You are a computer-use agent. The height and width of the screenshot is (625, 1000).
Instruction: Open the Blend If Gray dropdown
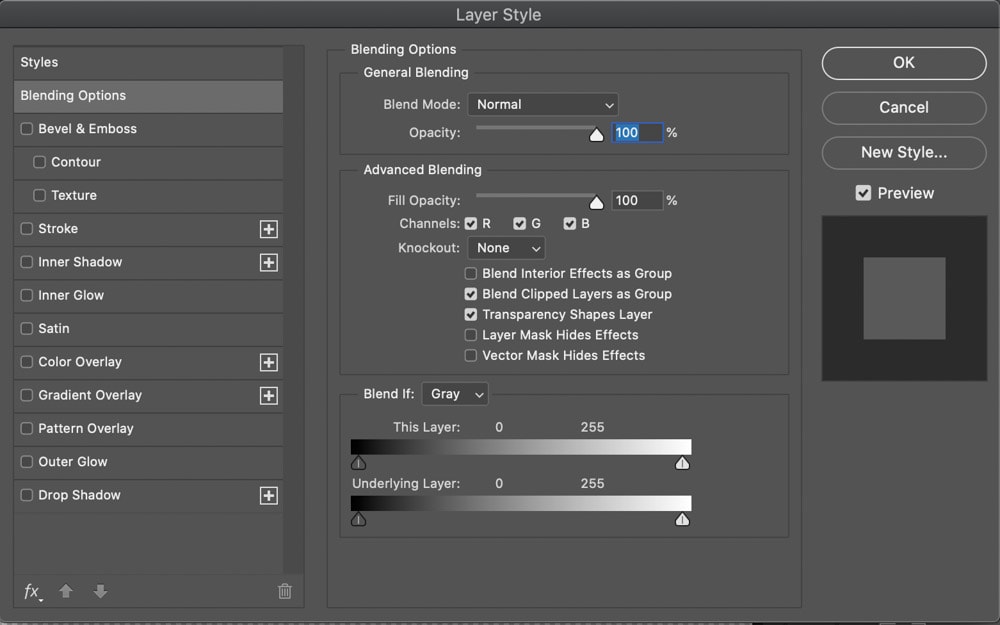click(x=455, y=394)
